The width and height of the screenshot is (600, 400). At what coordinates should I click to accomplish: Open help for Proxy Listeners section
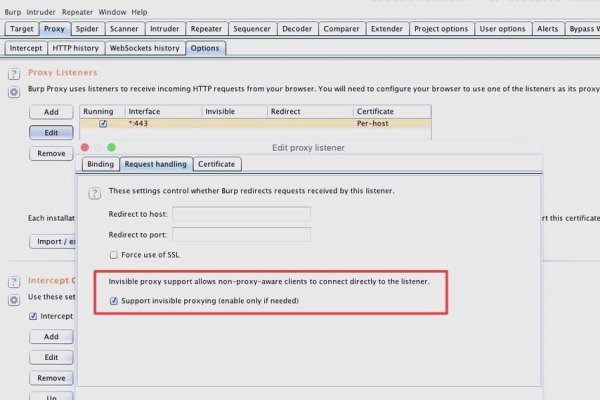point(14,74)
